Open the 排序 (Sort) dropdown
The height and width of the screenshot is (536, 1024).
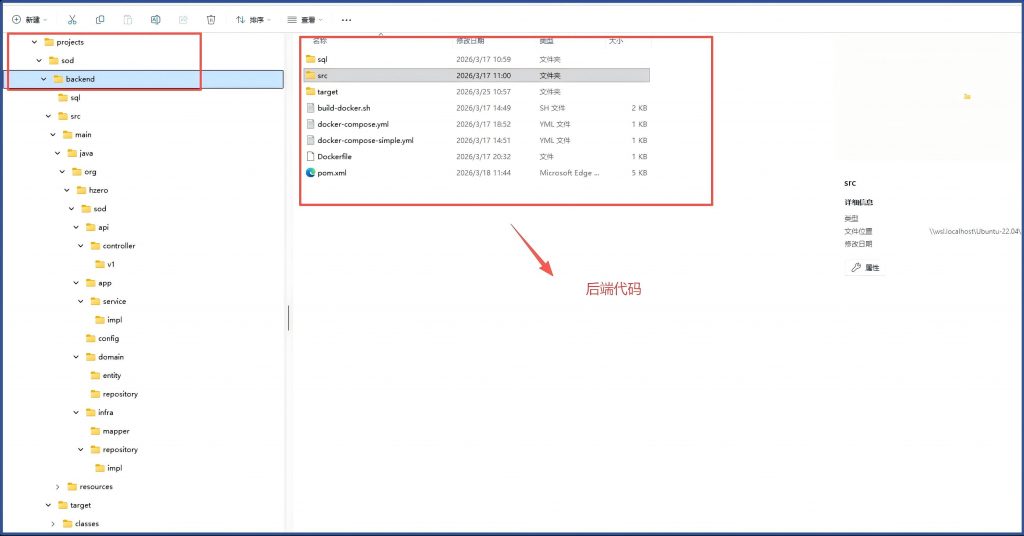254,19
